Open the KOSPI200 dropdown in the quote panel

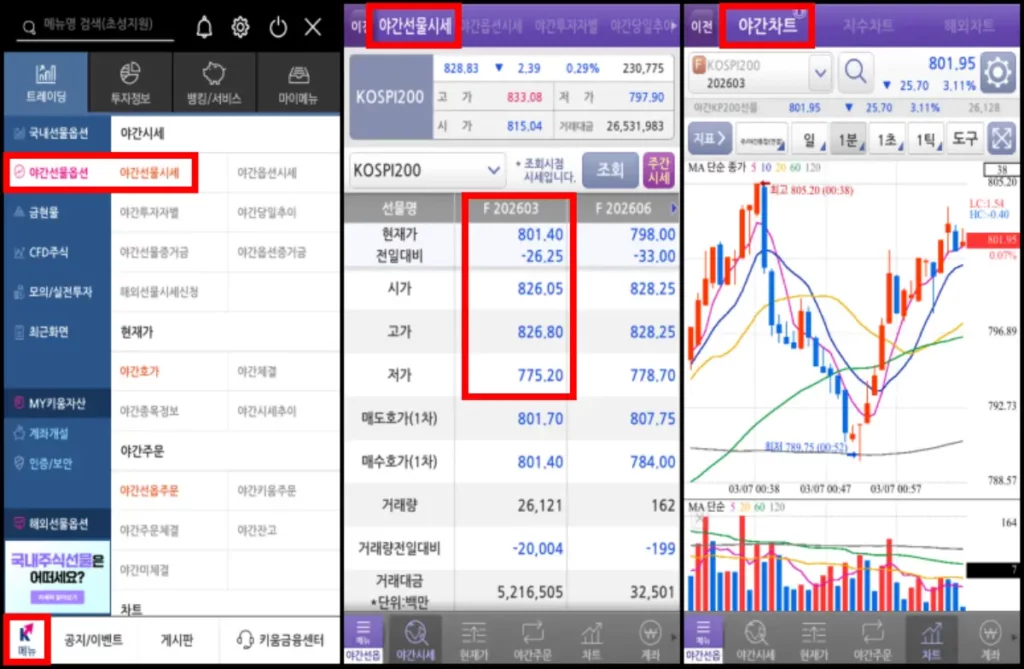click(x=427, y=170)
